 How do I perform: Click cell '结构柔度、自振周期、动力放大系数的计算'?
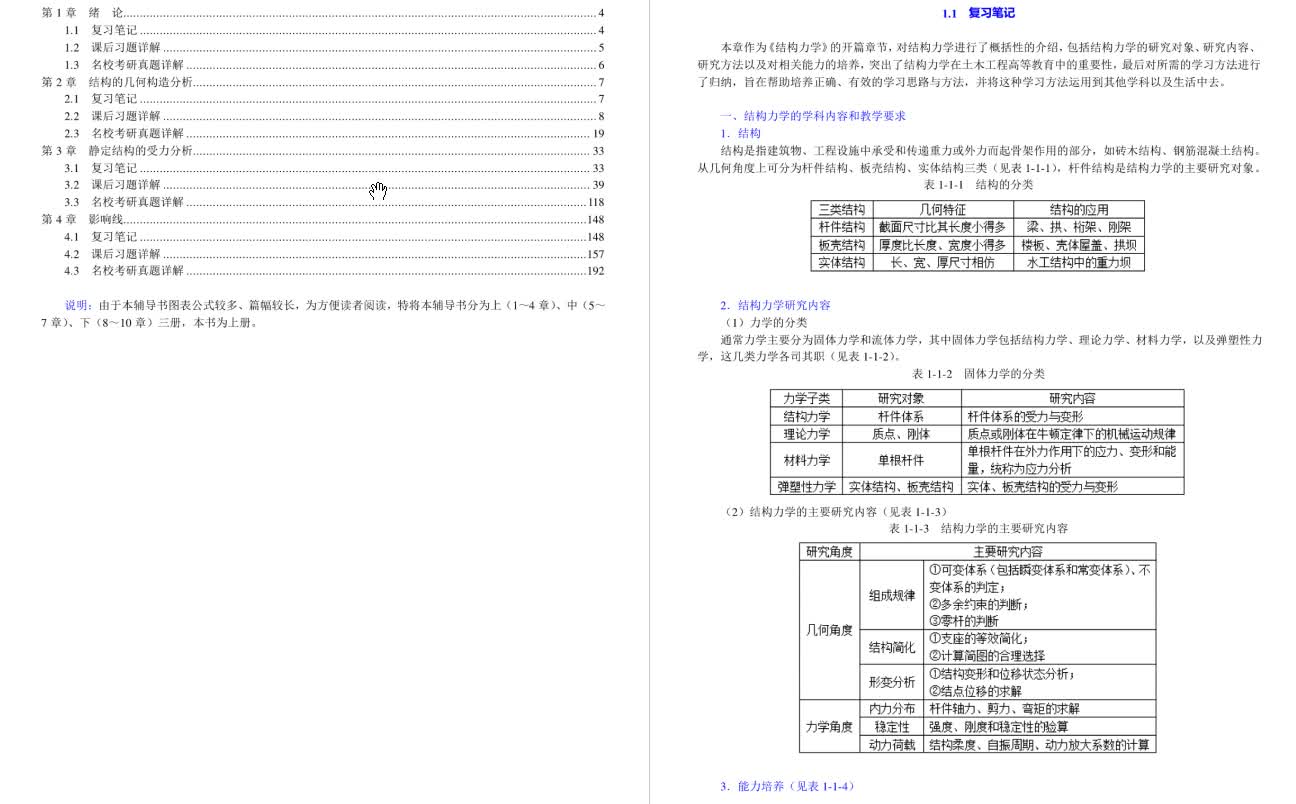(1039, 744)
